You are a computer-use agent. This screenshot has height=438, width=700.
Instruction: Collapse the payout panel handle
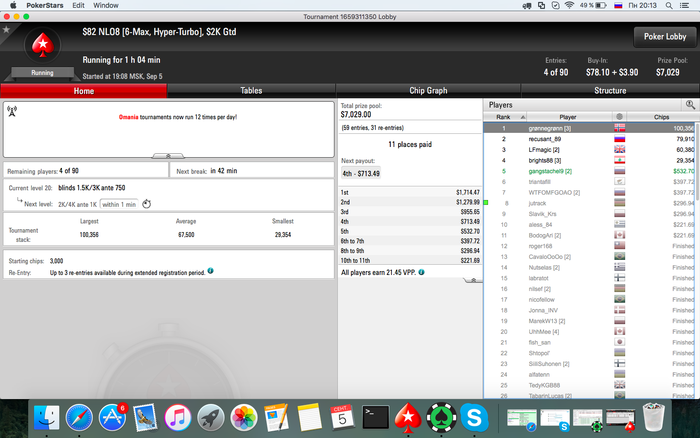(473, 280)
